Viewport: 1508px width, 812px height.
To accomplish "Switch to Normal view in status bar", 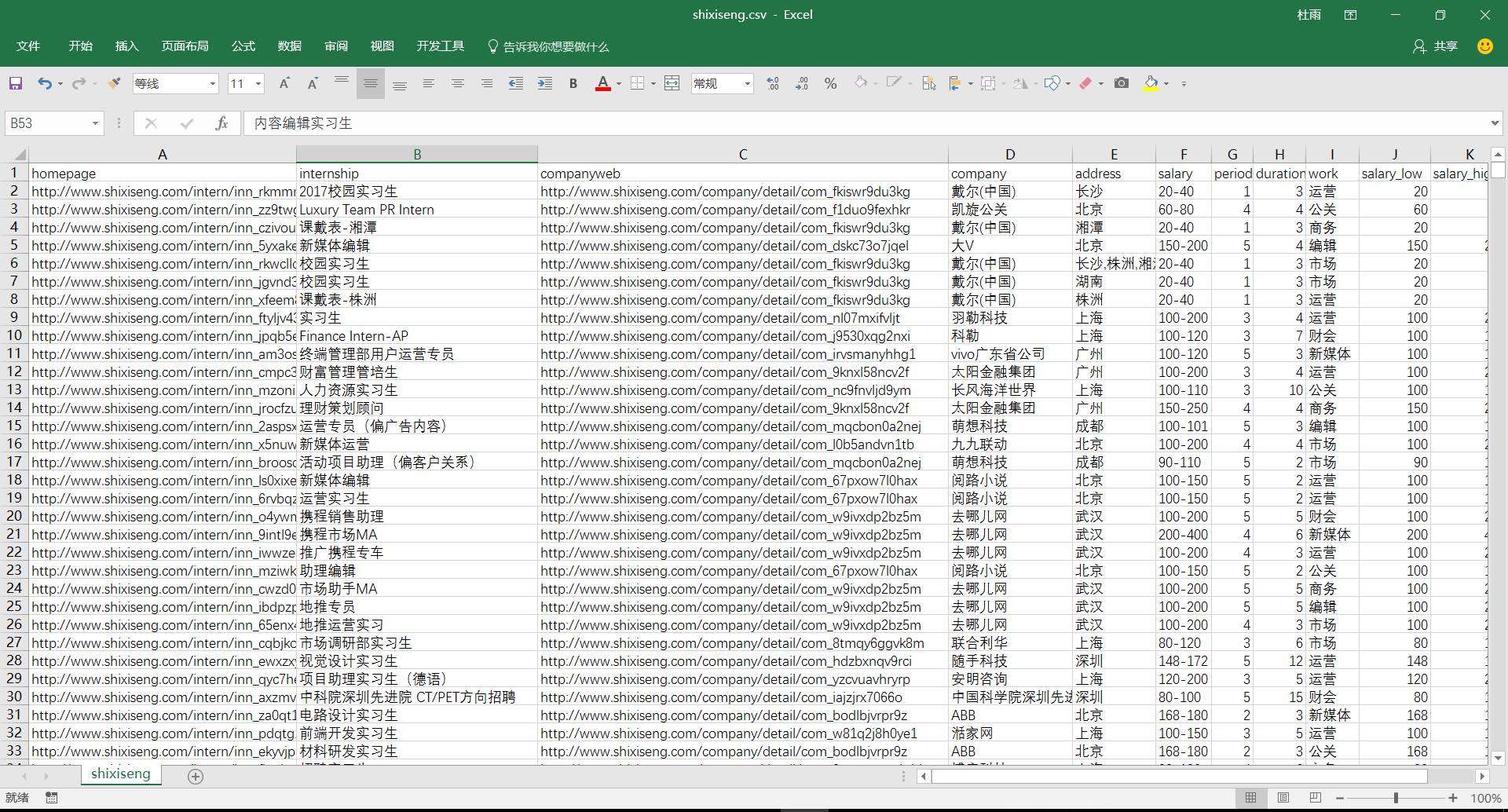I will pos(1251,798).
